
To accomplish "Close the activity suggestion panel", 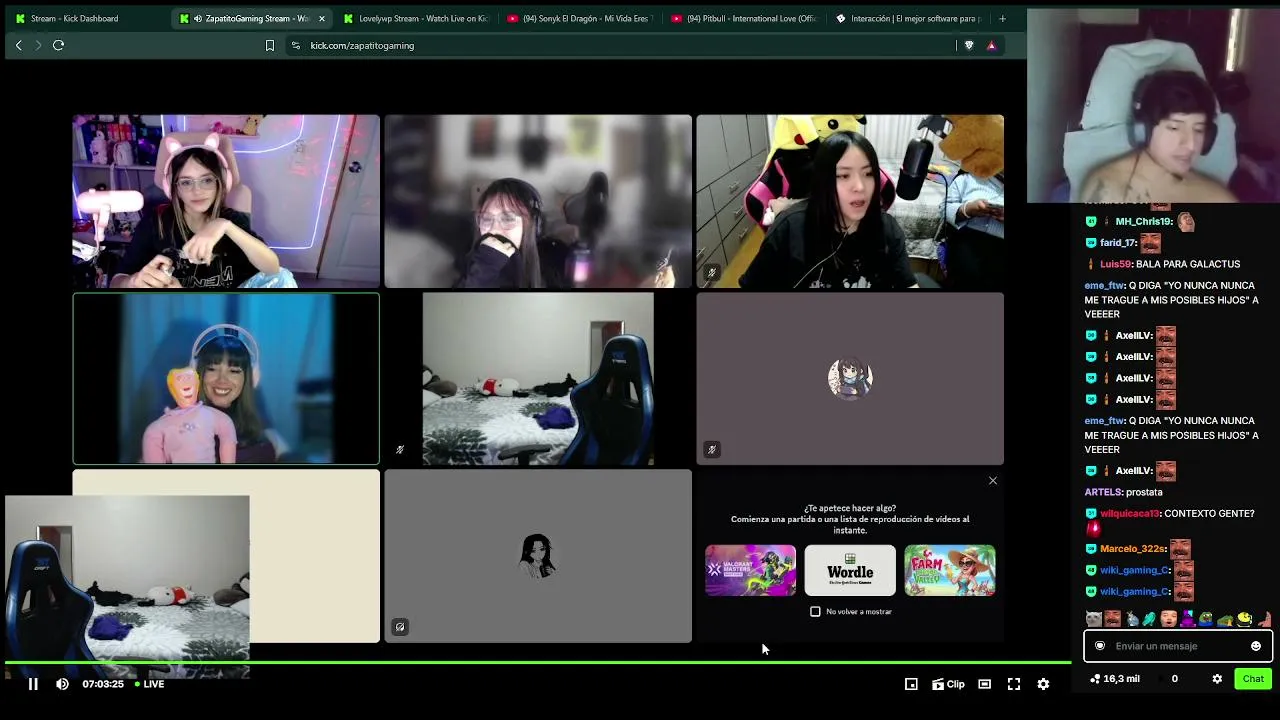I will click(993, 481).
